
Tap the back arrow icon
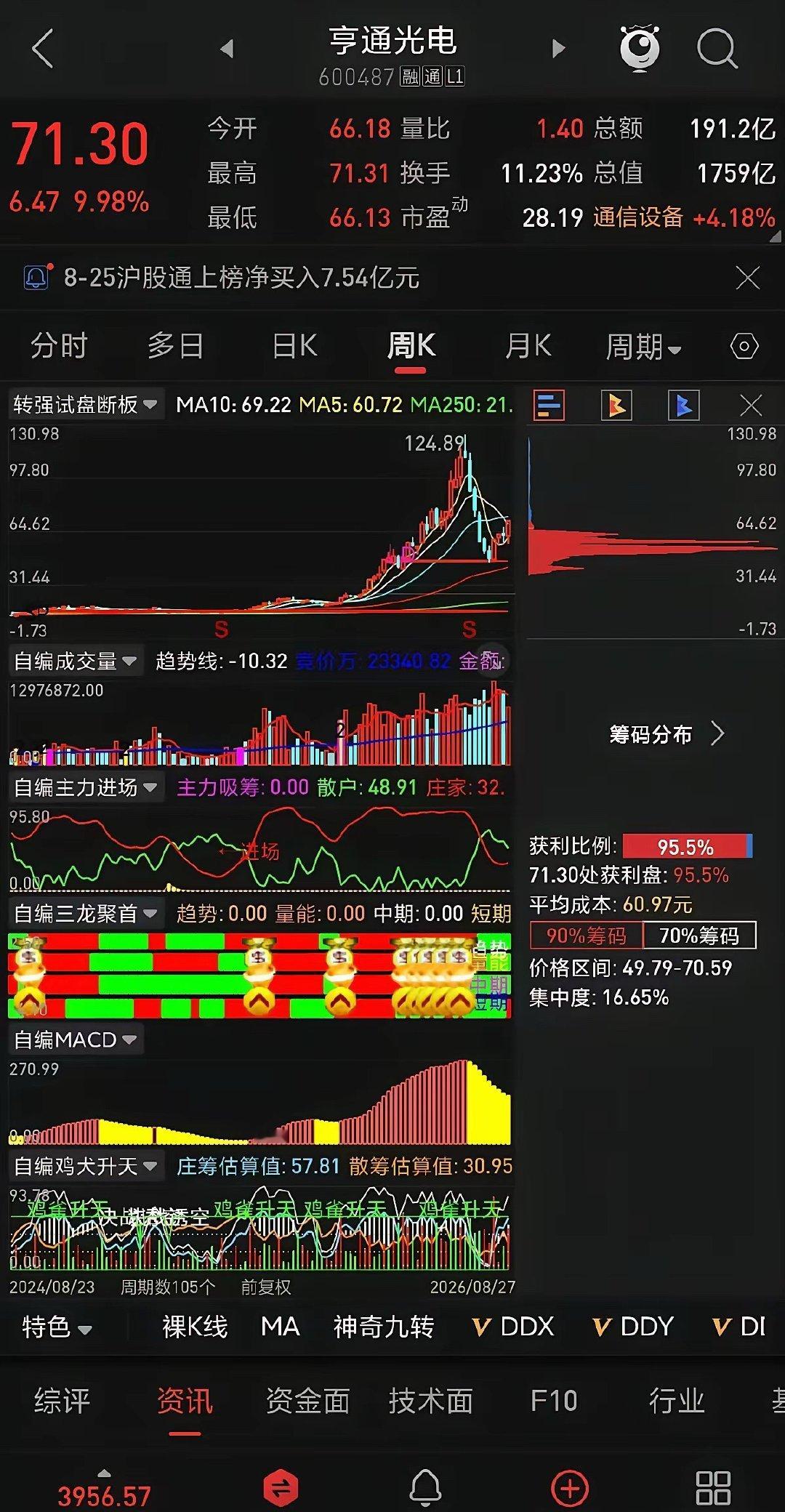point(43,49)
